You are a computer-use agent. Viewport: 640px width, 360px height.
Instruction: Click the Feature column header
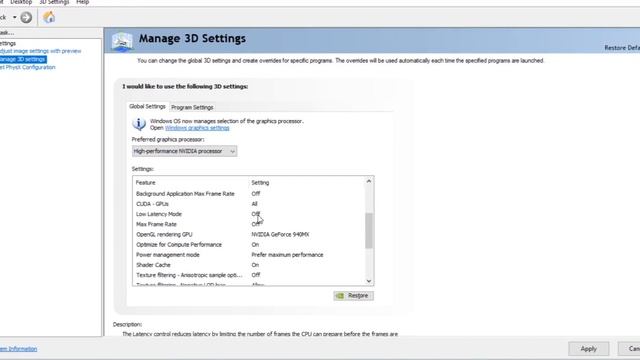coord(145,182)
